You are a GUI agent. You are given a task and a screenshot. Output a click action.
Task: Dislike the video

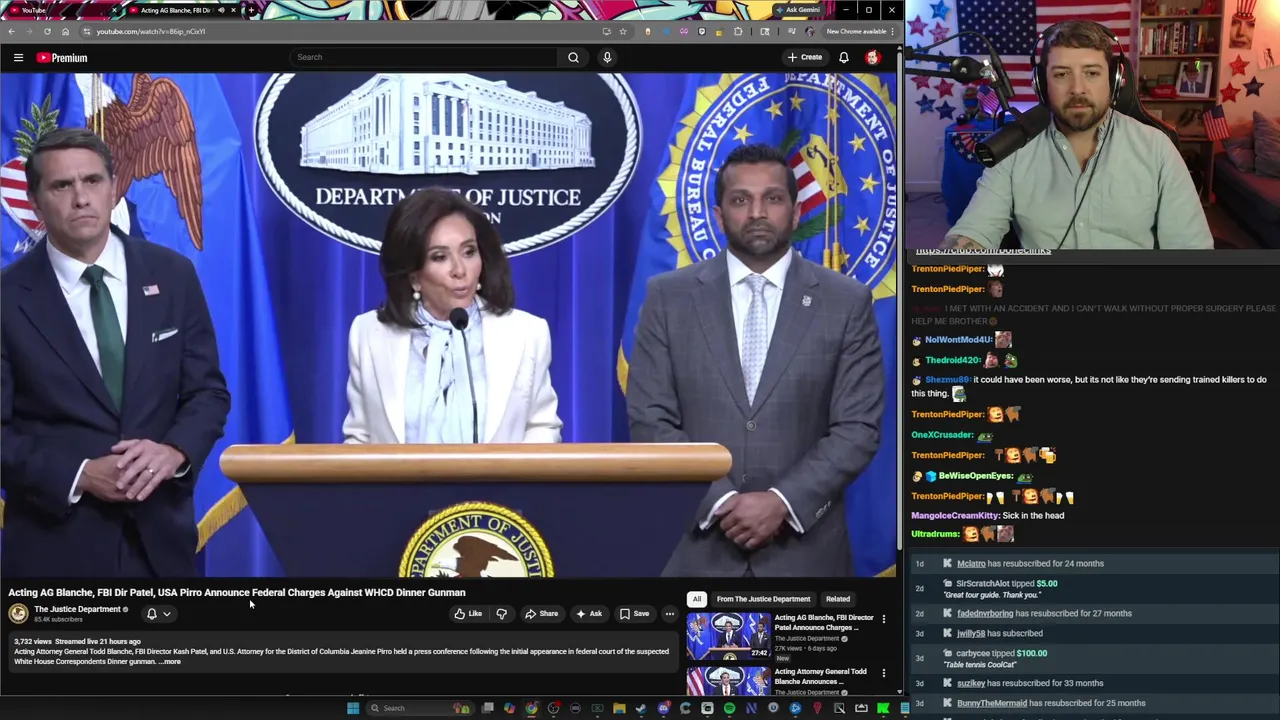pyautogui.click(x=502, y=614)
